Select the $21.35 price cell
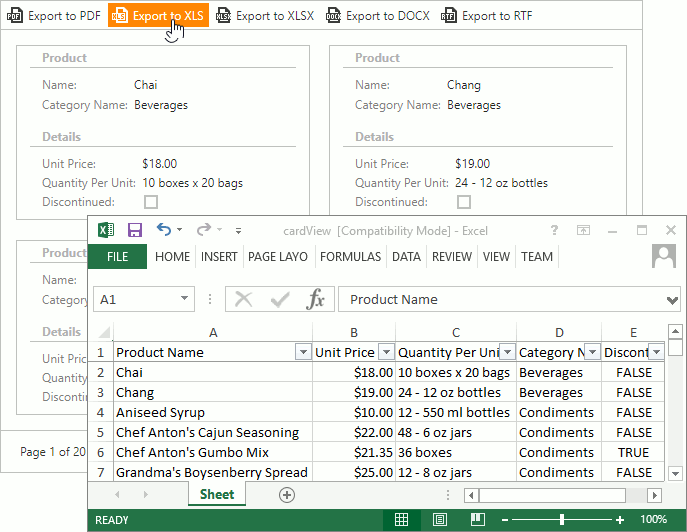Image resolution: width=687 pixels, height=532 pixels. click(354, 452)
